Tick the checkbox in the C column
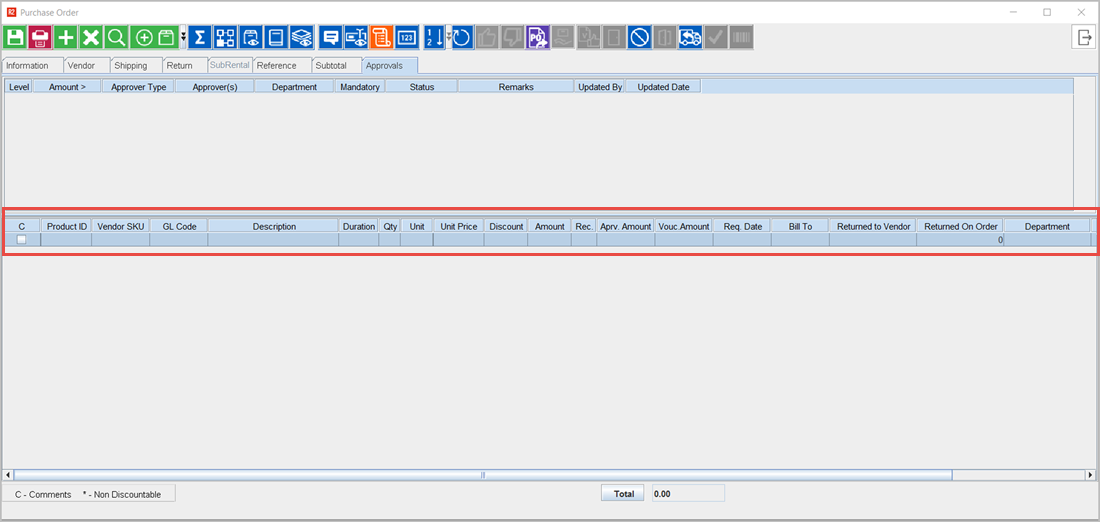This screenshot has width=1100, height=522. point(21,240)
